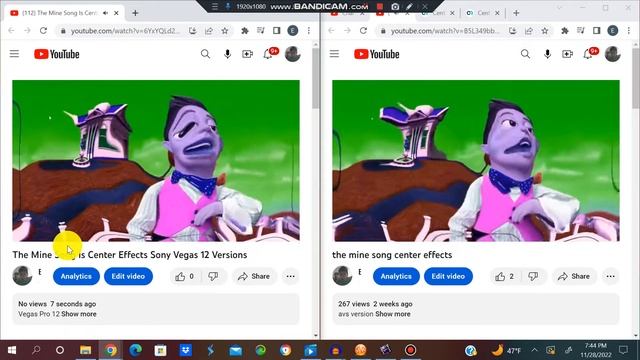Screen dimensions: 640x360
Task: Click Share button under left video
Action: [254, 276]
